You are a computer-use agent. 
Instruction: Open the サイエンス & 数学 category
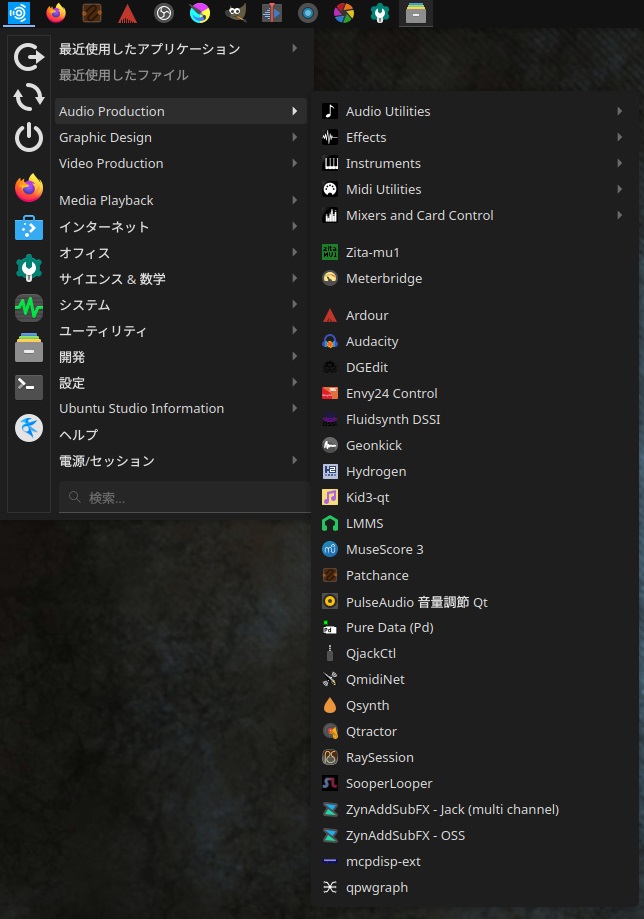click(180, 278)
